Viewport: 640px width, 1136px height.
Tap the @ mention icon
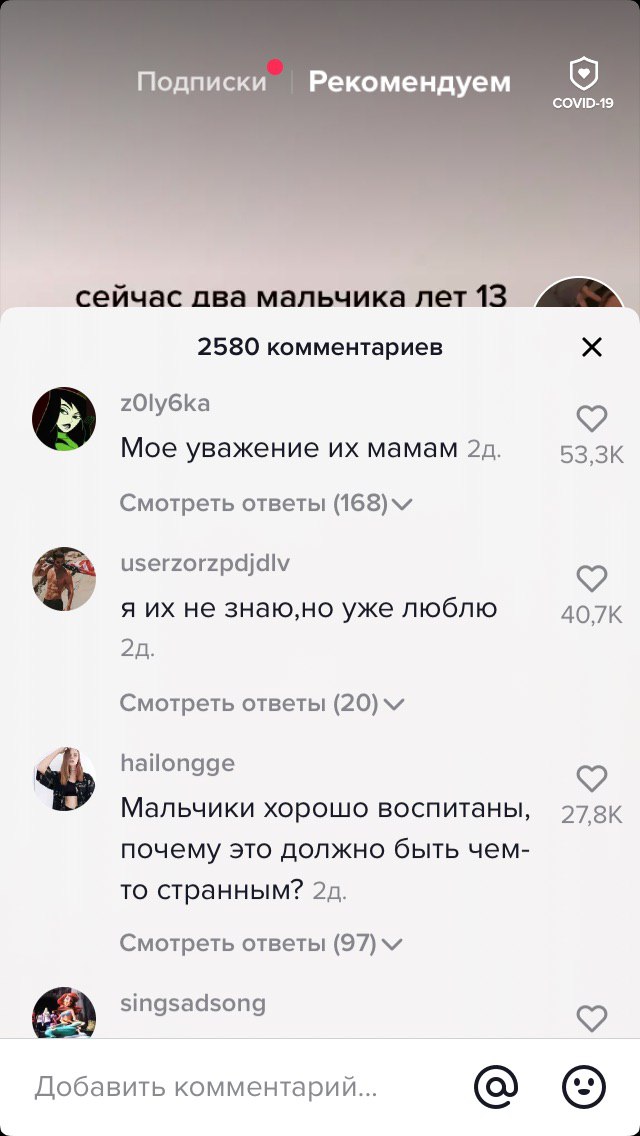click(496, 1086)
